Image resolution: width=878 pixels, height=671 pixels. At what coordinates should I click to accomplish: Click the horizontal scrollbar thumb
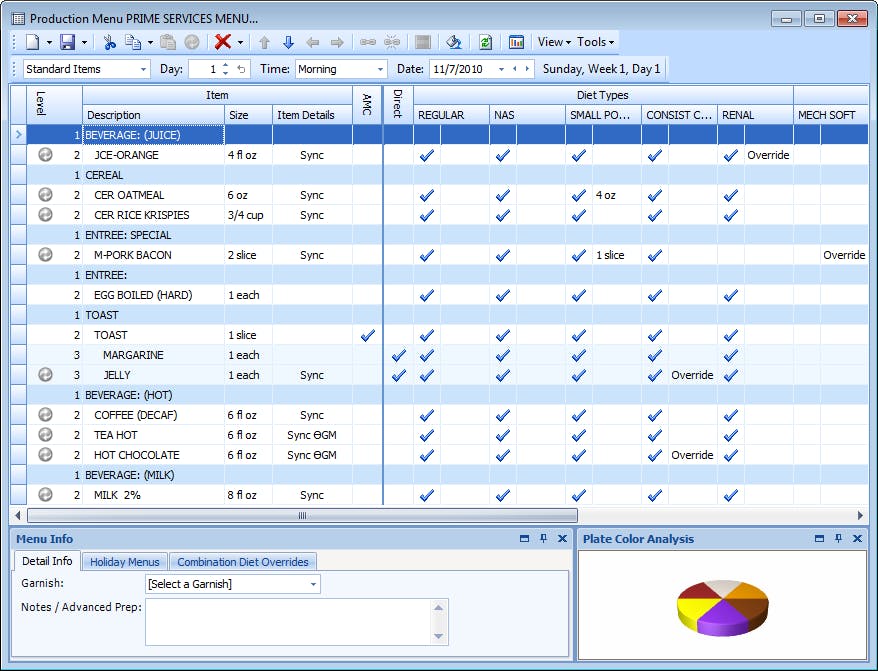pos(302,515)
